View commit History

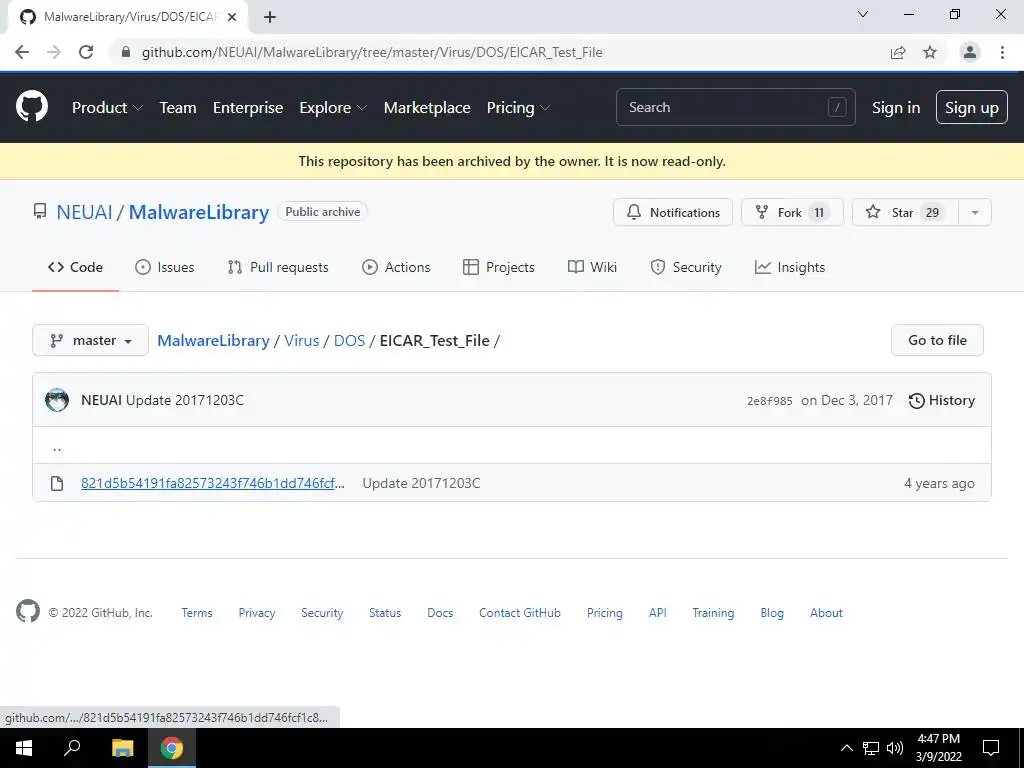pyautogui.click(x=942, y=400)
